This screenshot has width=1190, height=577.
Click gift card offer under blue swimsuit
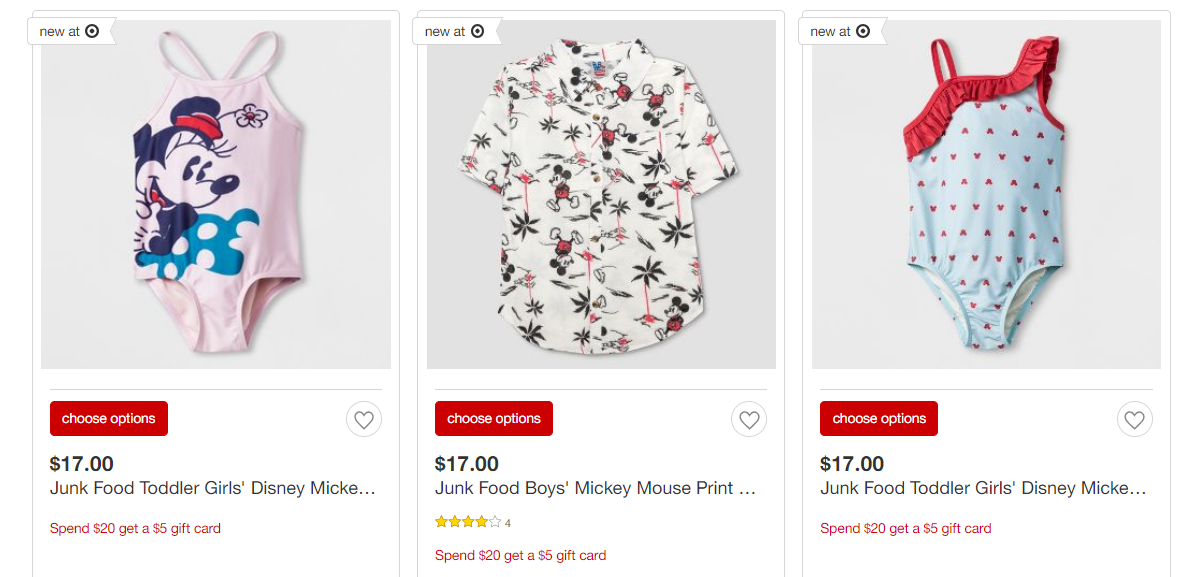(x=905, y=528)
